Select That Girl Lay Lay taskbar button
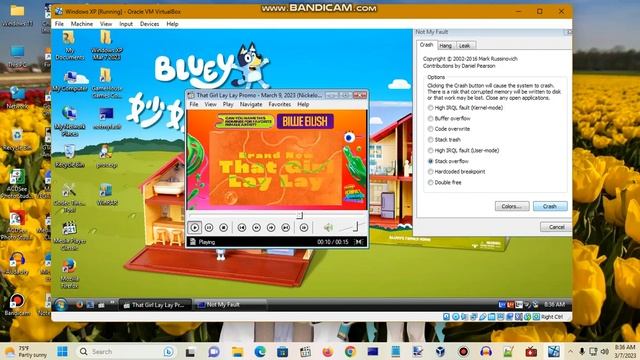Viewport: 640px width, 360px height. pos(155,305)
